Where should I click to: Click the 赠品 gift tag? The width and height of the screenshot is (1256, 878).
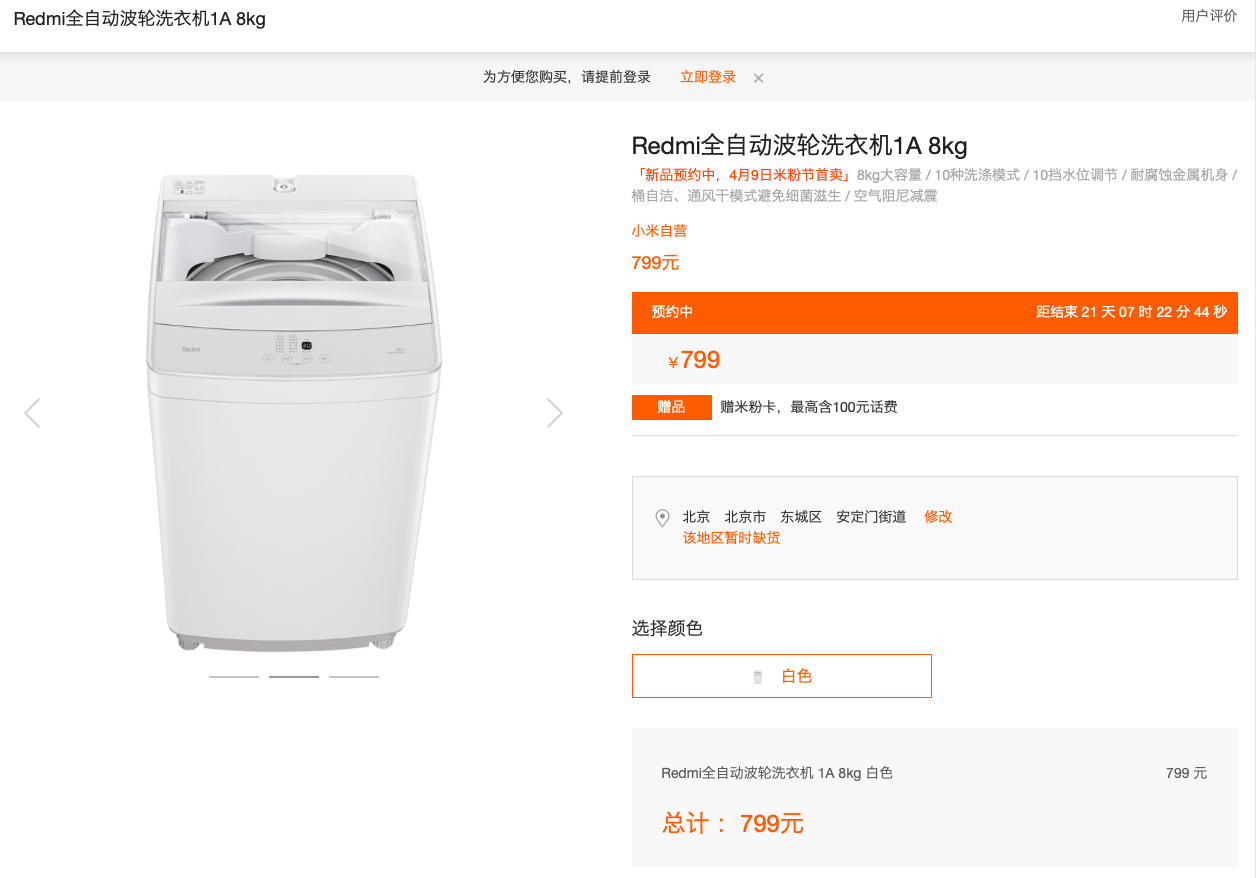pos(672,407)
